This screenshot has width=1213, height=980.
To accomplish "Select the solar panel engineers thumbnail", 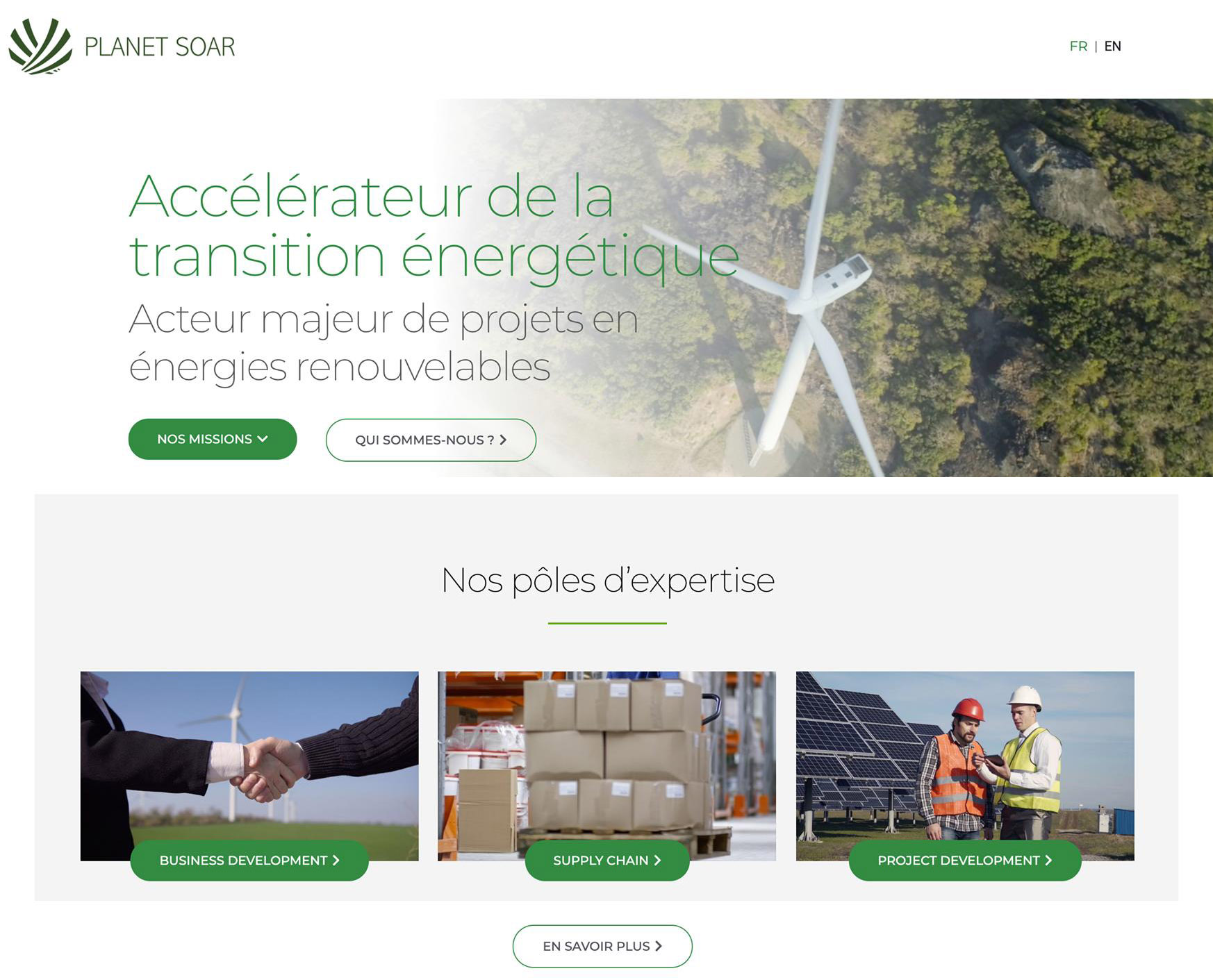I will click(965, 766).
